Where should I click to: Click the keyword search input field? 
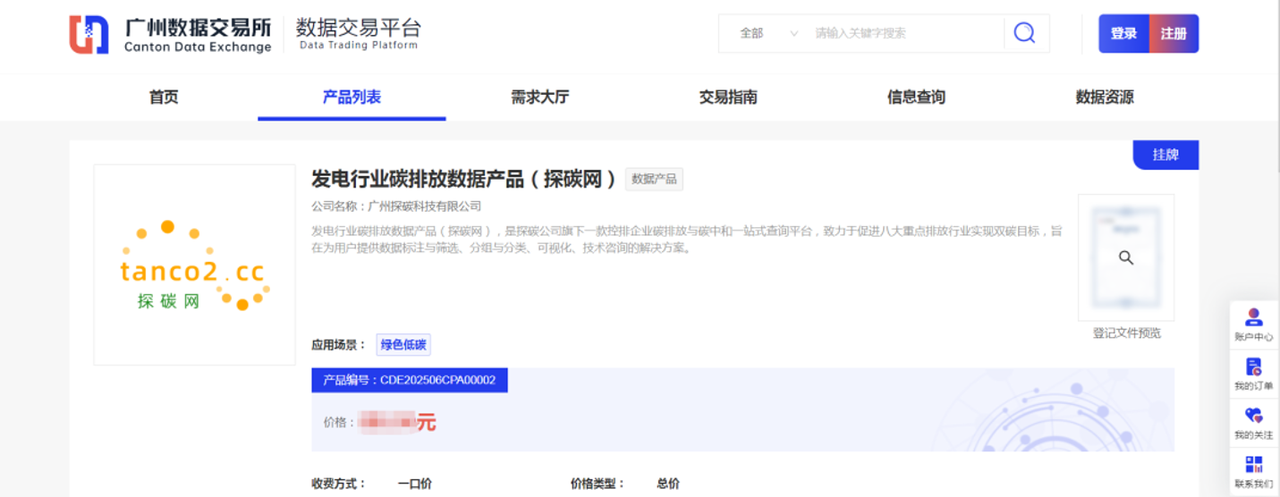point(905,33)
